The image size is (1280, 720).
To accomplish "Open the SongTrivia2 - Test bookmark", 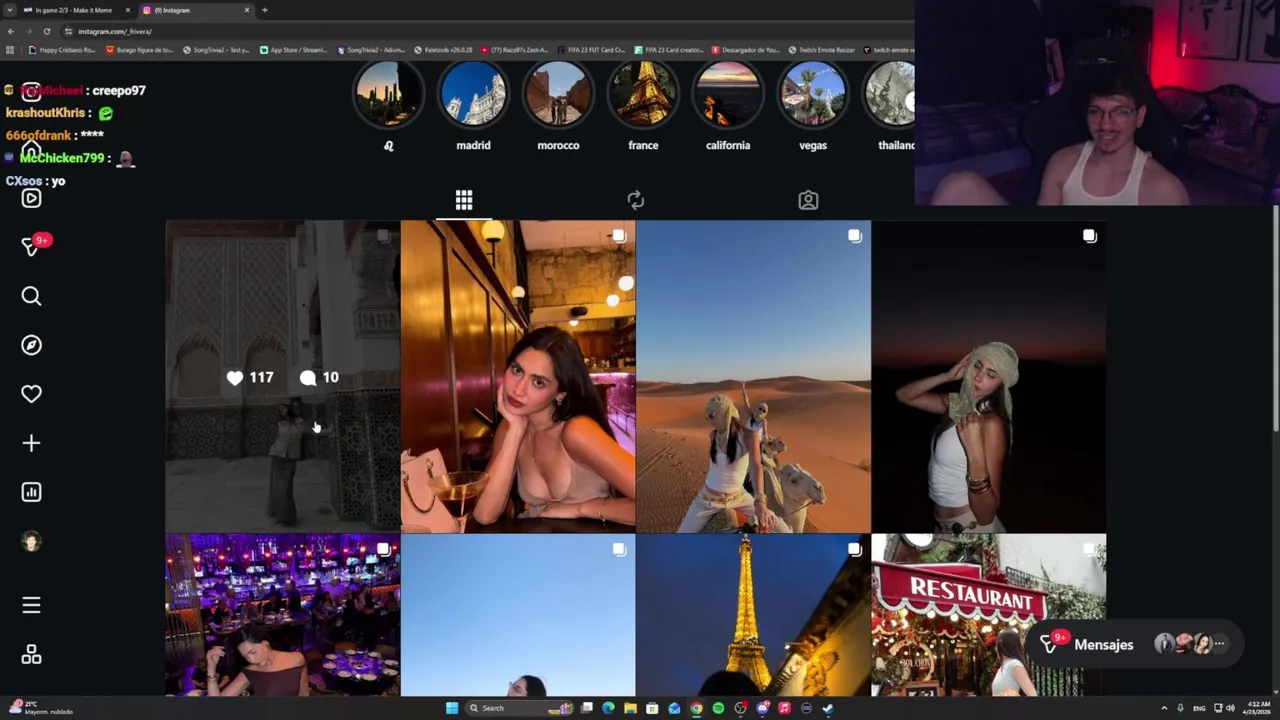I will coord(216,49).
